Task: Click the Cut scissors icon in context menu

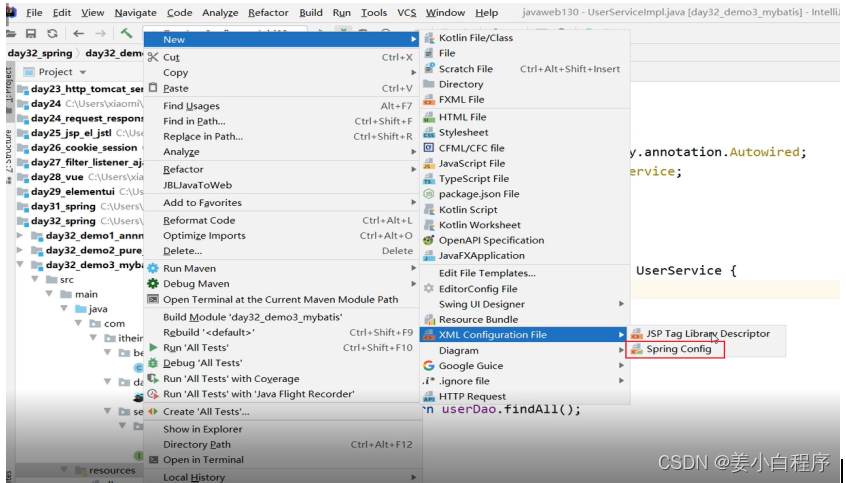Action: click(153, 57)
